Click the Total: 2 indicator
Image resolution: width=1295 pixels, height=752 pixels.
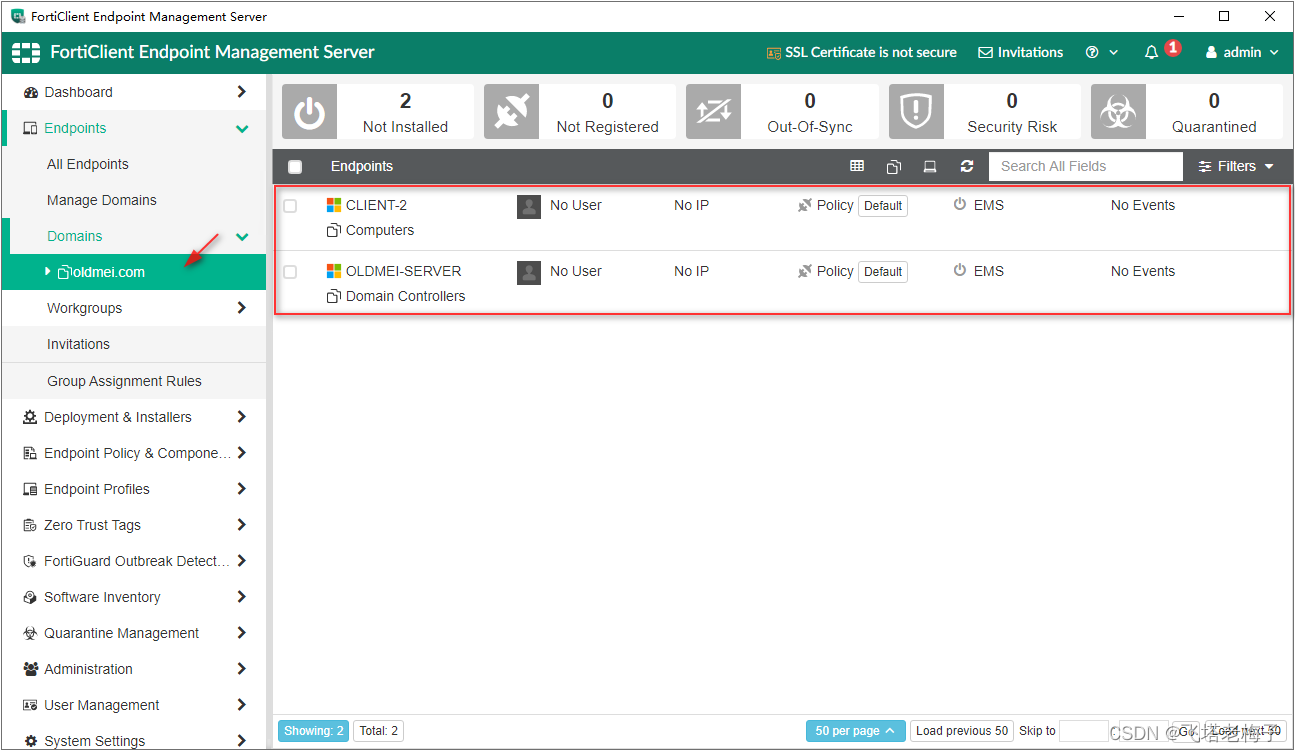click(x=379, y=731)
